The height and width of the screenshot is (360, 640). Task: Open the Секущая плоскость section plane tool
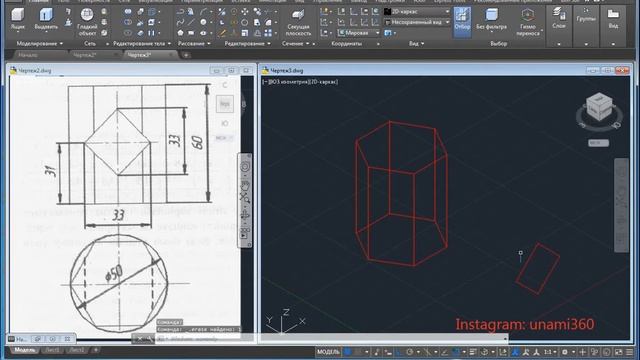[x=298, y=22]
